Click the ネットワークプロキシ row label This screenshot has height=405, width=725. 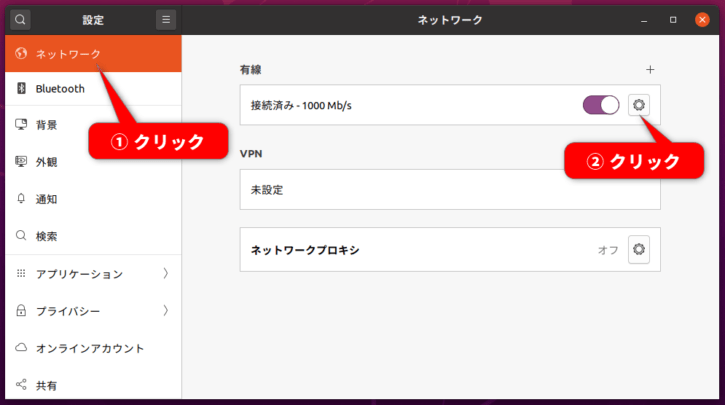[305, 250]
